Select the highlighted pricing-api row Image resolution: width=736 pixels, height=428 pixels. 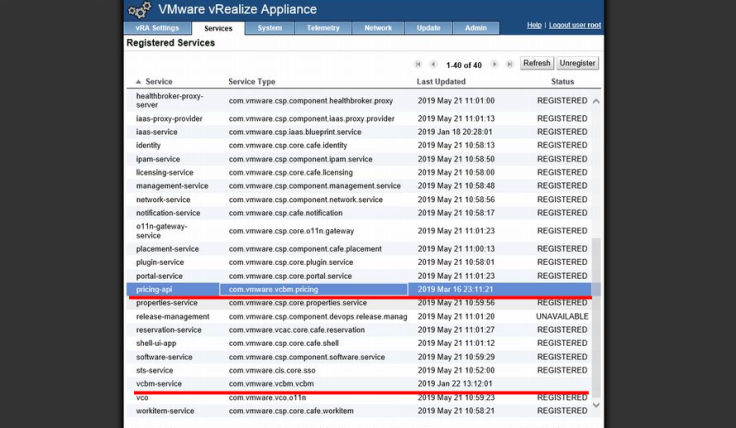pos(359,290)
